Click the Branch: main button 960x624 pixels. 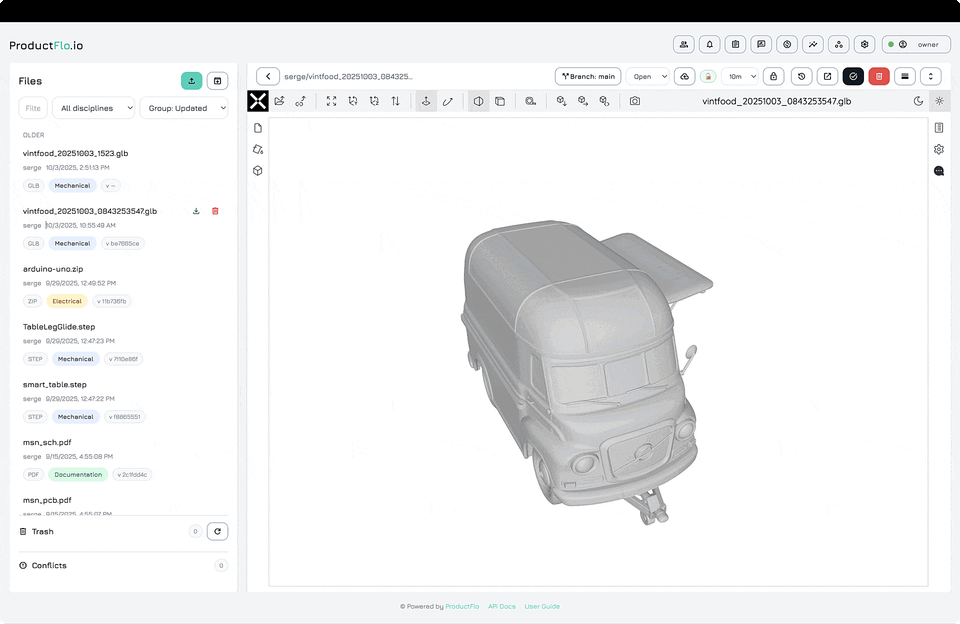coord(588,76)
